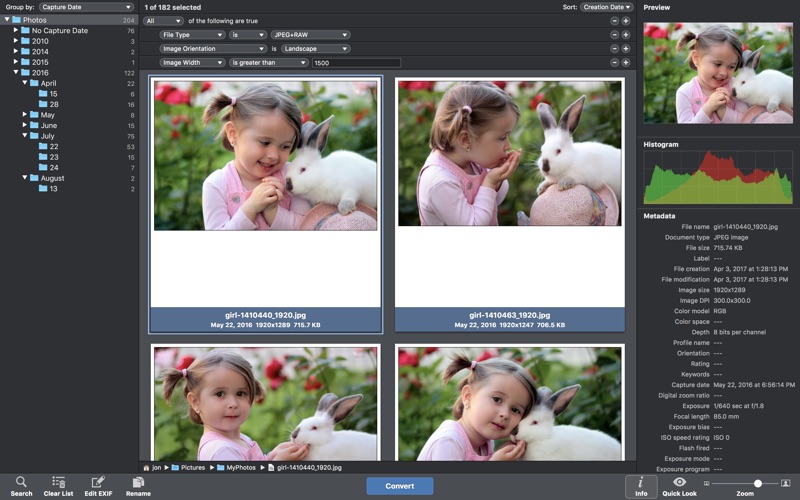Add a rule after Image Width
The image size is (800, 500).
pos(626,62)
